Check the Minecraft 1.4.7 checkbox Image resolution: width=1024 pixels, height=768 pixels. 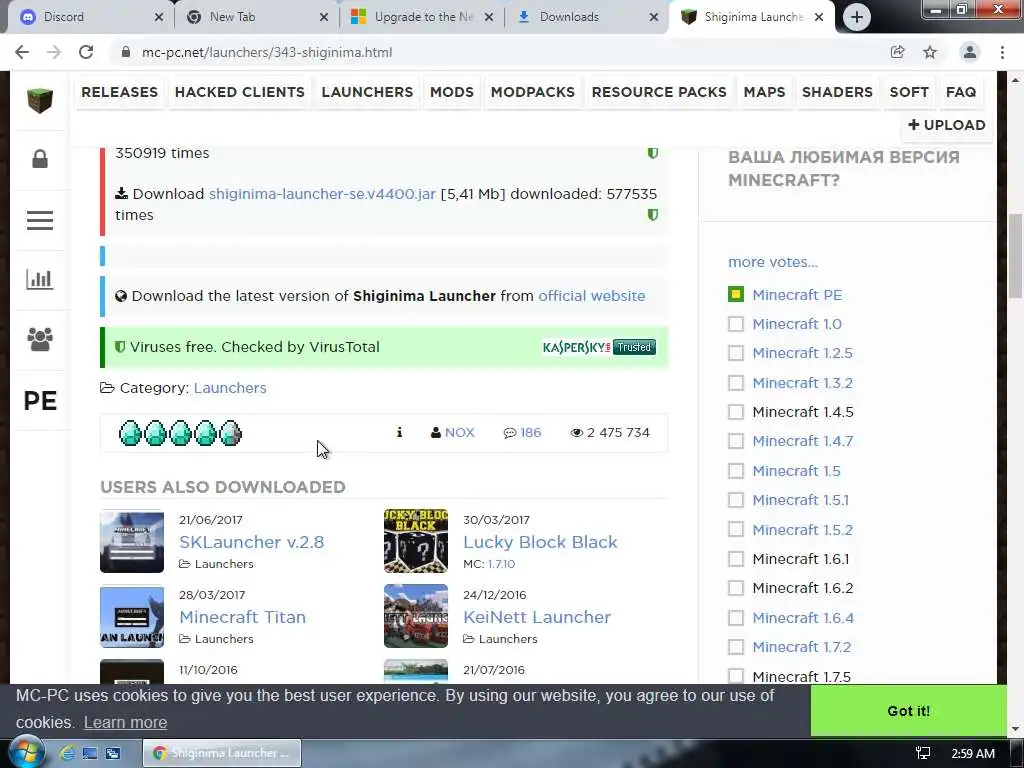click(x=735, y=441)
